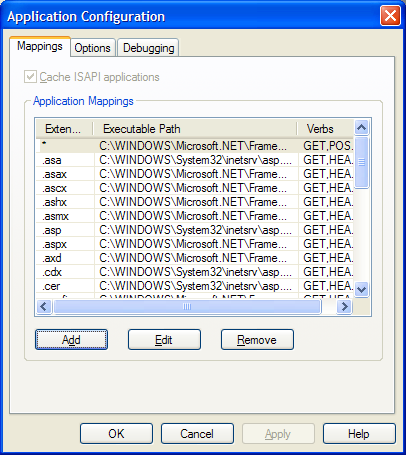Click the horizontal scroll left arrow
The height and width of the screenshot is (455, 406).
click(x=44, y=306)
